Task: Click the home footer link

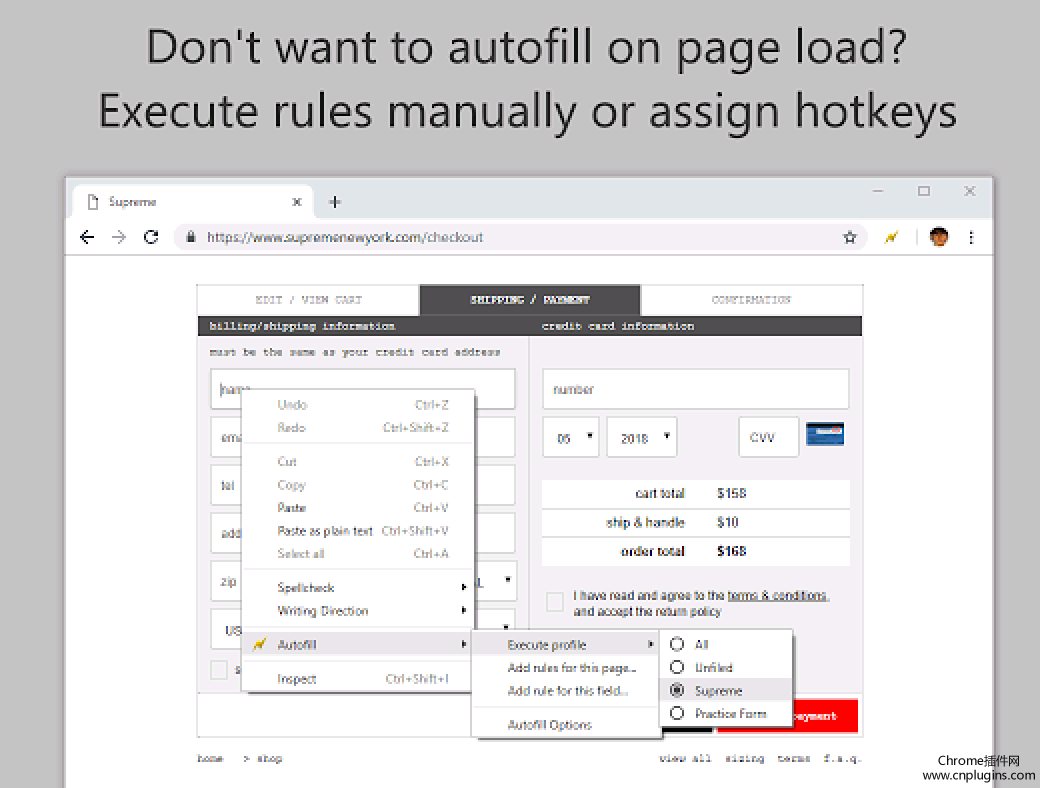Action: (210, 758)
